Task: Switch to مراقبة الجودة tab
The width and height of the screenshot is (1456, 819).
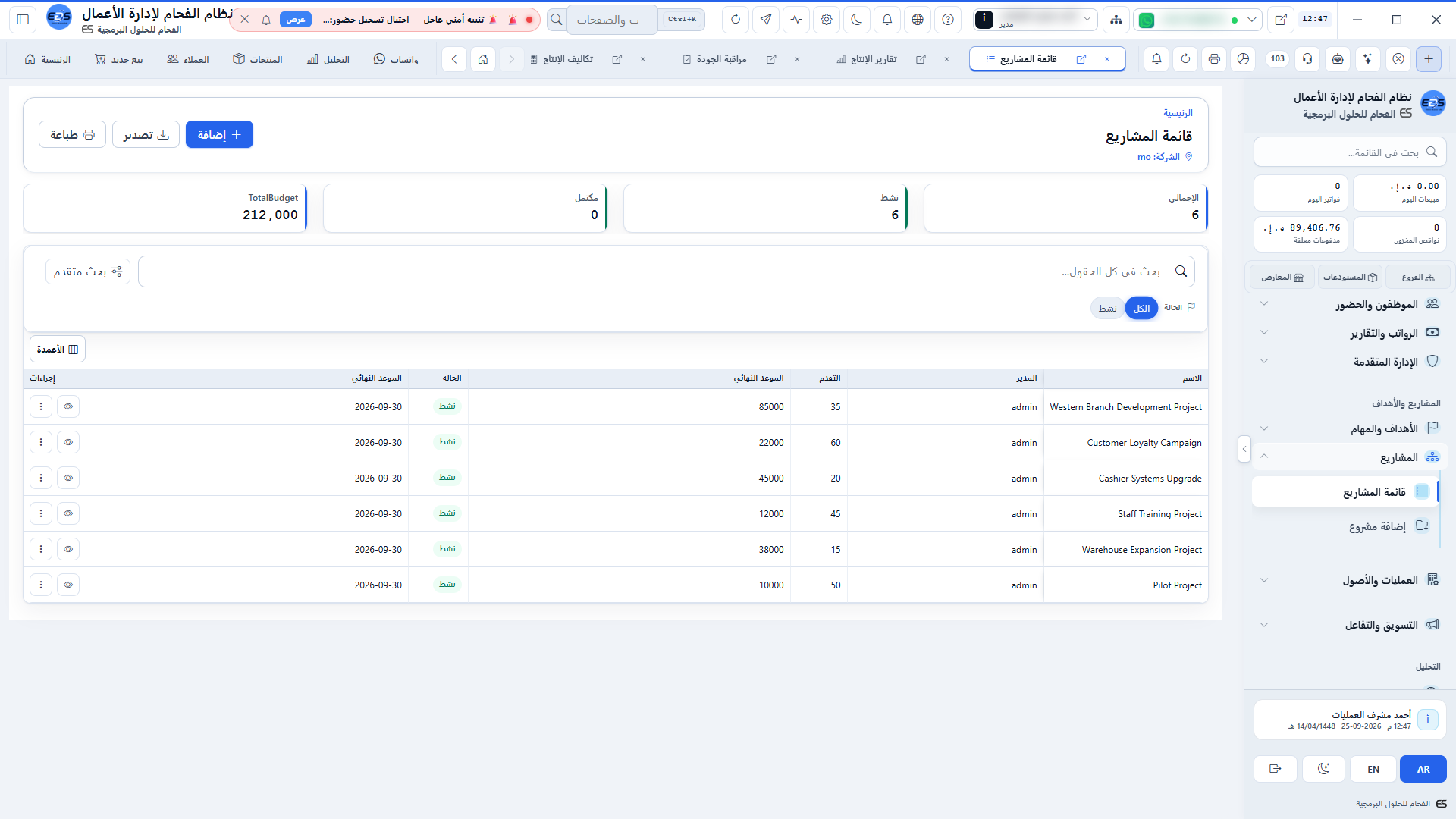Action: tap(721, 59)
